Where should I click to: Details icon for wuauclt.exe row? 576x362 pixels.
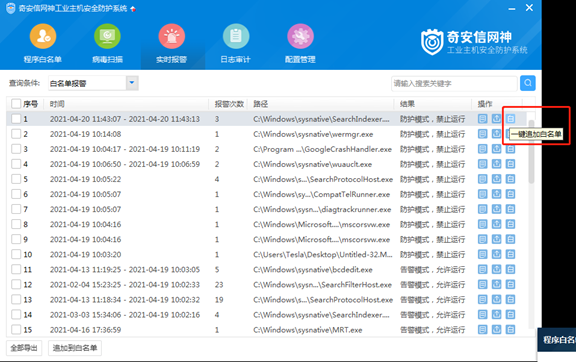[x=482, y=164]
